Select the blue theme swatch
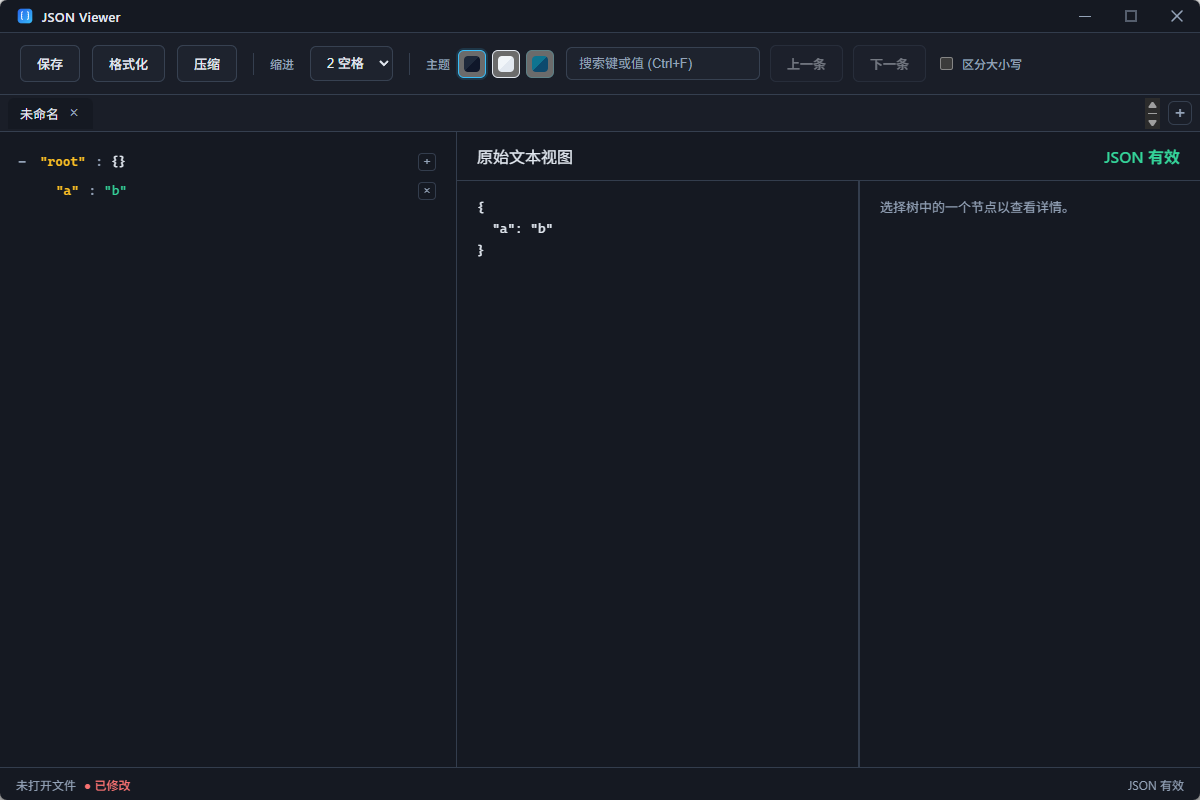Screen dimensions: 1200x800 539,63
